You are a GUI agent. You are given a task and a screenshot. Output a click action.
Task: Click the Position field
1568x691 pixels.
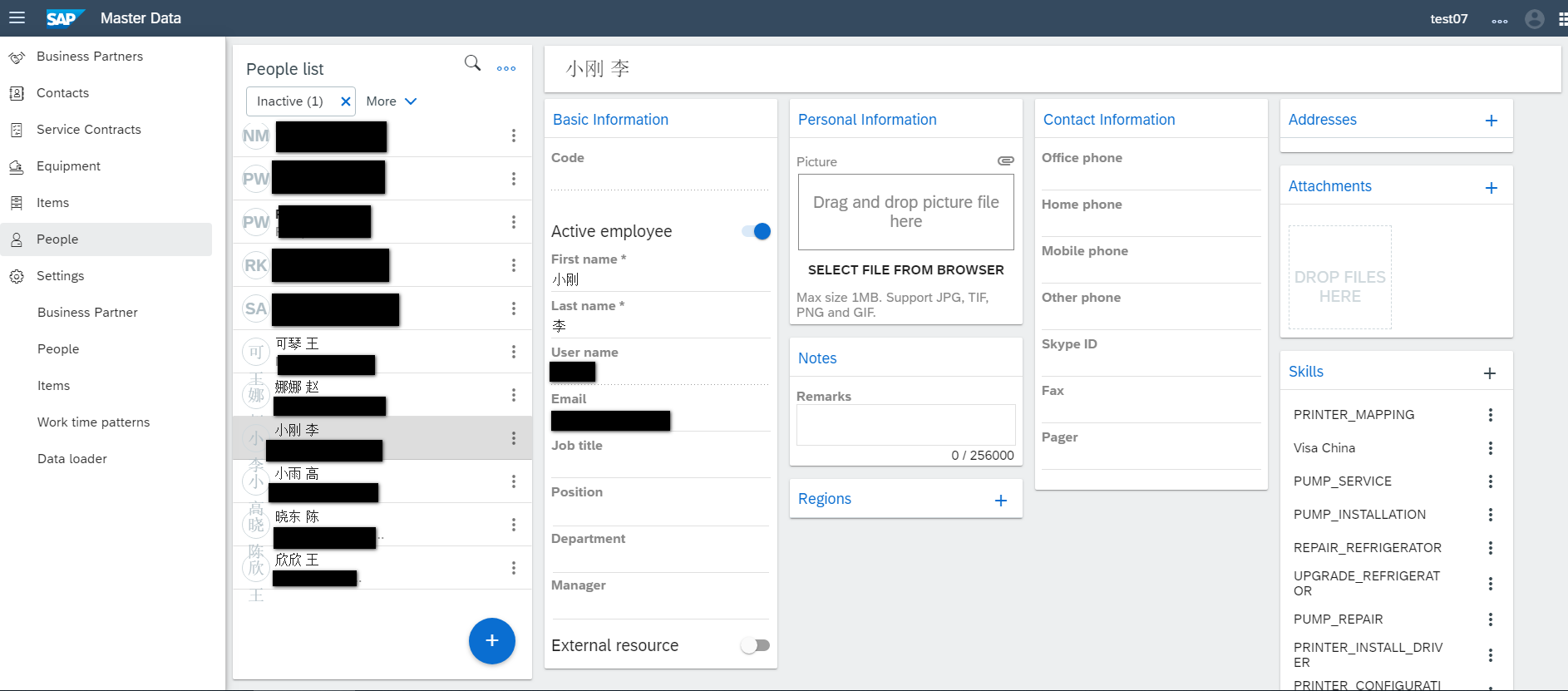click(661, 513)
